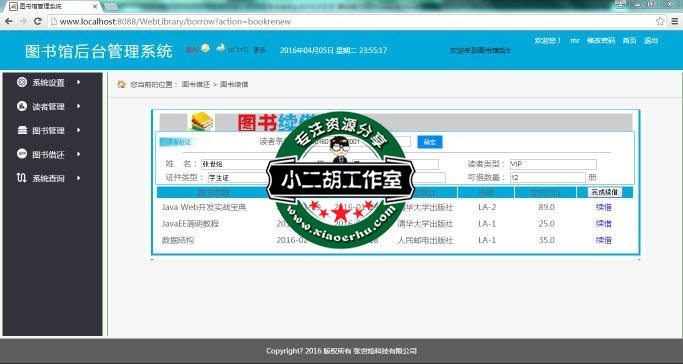Click the home icon in breadcrumb

122,84
